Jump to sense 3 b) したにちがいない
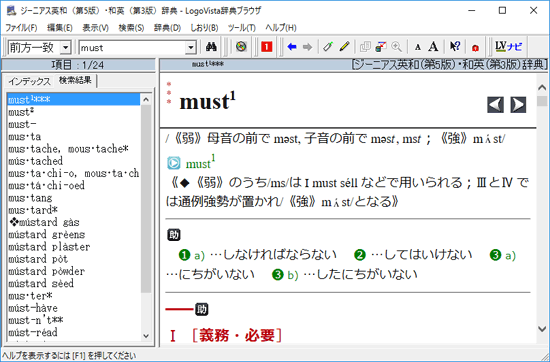This screenshot has height=362, width=550. click(x=344, y=275)
